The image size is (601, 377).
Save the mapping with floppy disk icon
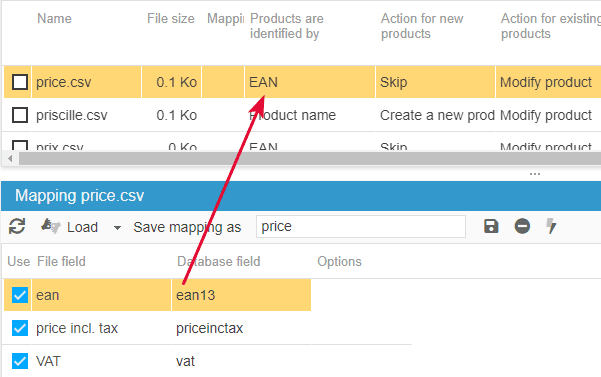491,226
